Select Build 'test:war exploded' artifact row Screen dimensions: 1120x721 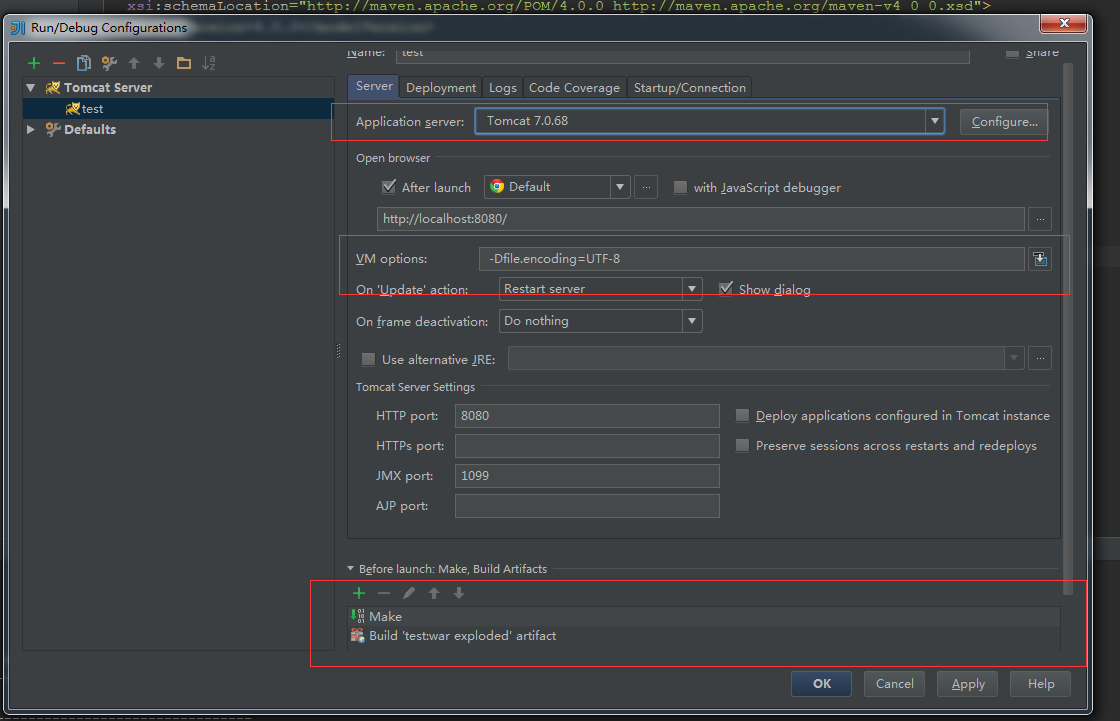coord(704,635)
